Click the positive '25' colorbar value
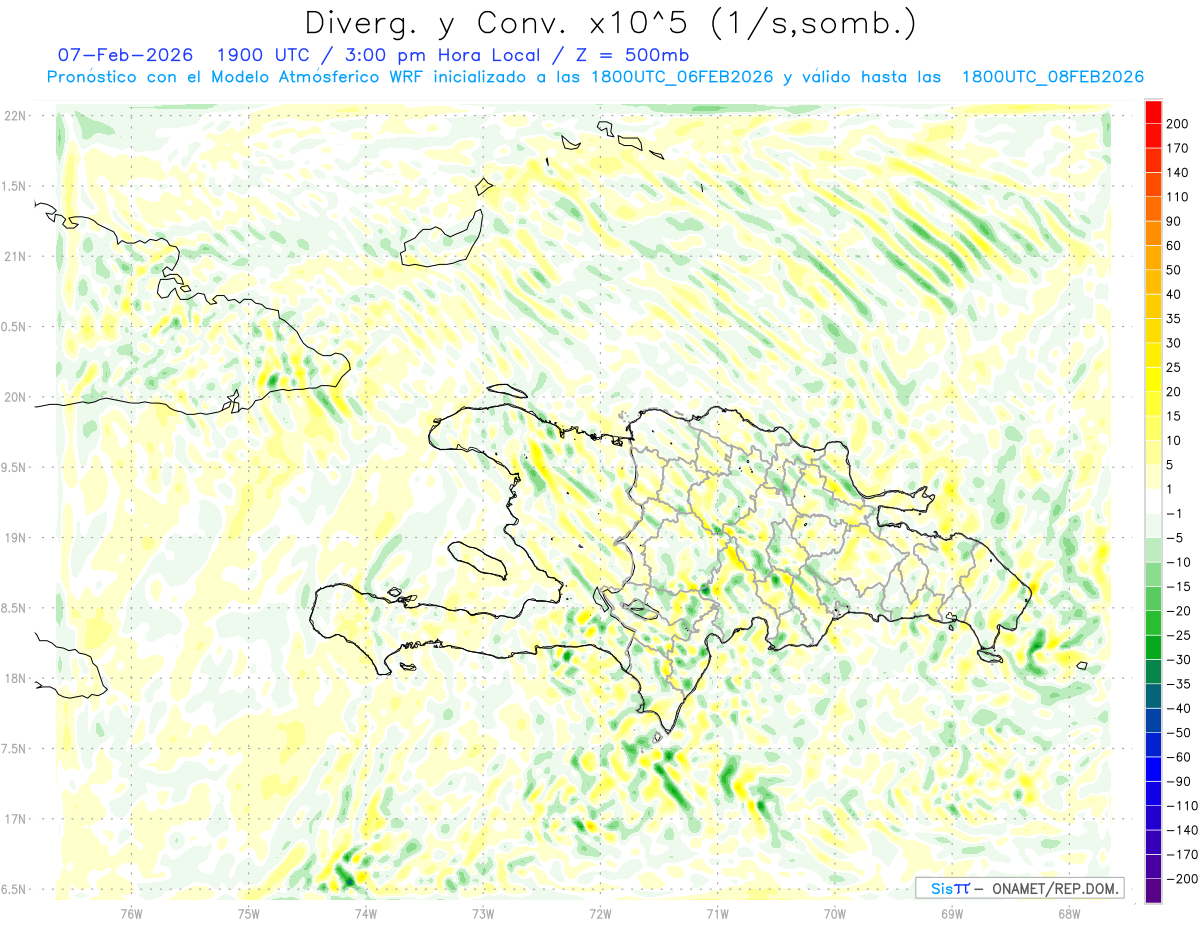The image size is (1200, 927). (x=1175, y=367)
